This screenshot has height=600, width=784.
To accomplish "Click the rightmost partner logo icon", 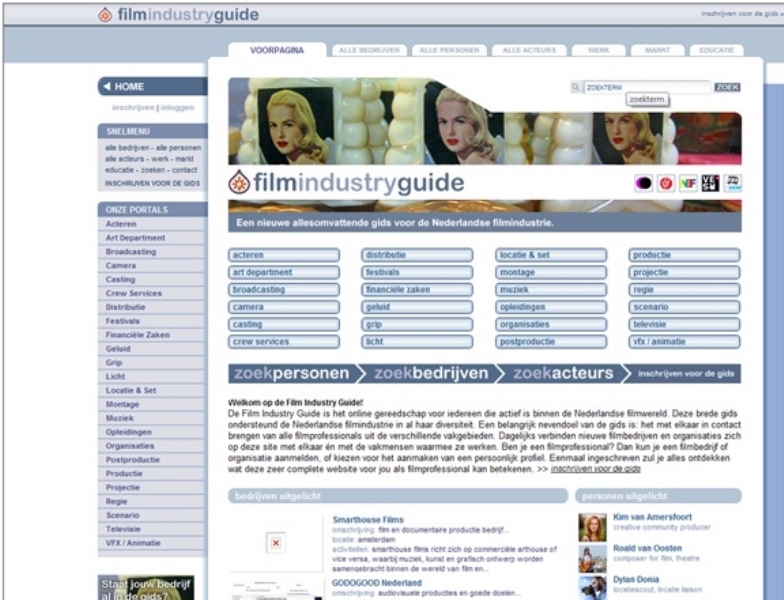I will tap(733, 183).
